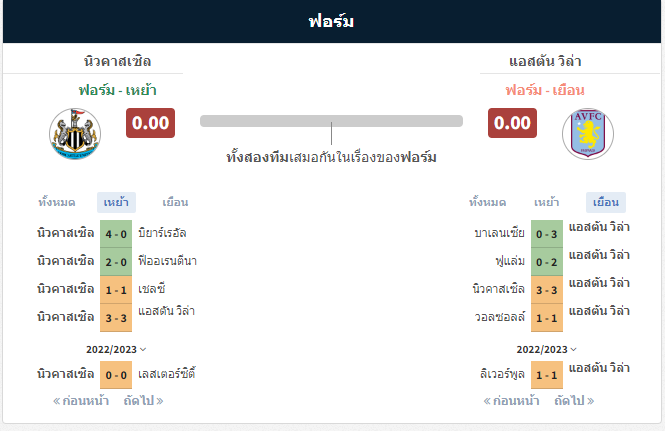Screen dimensions: 665x431
Task: Select the เหย้า filter under Aston Villa
Action: pos(546,202)
